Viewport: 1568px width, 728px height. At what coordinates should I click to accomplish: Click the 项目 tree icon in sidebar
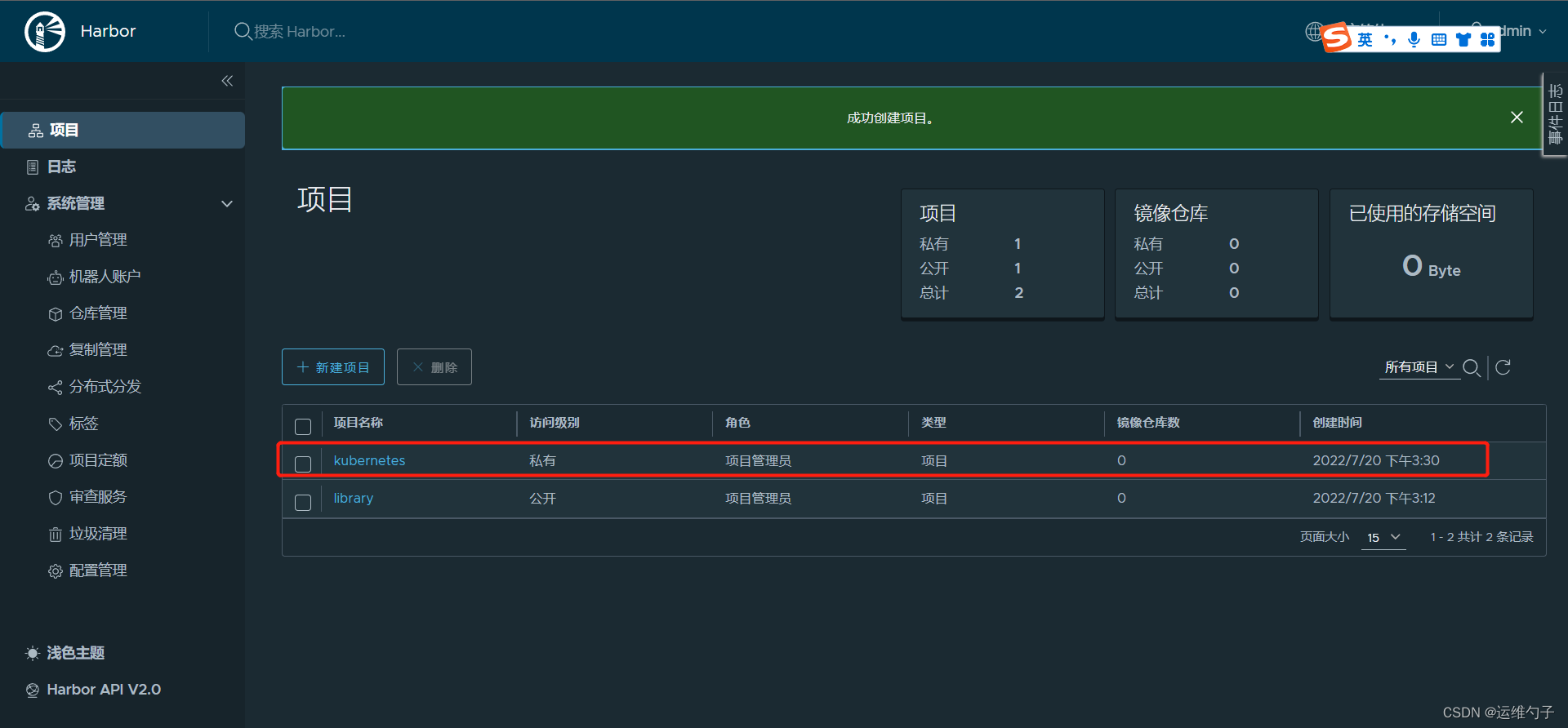click(x=36, y=131)
